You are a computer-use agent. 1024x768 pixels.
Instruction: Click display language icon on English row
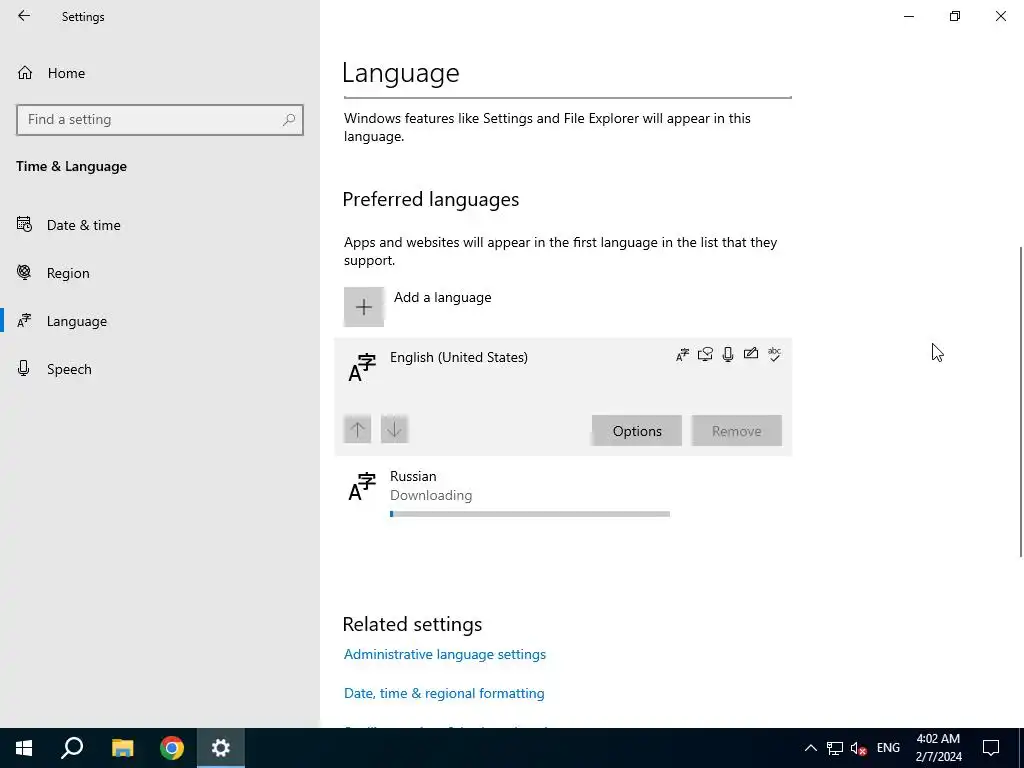click(682, 355)
